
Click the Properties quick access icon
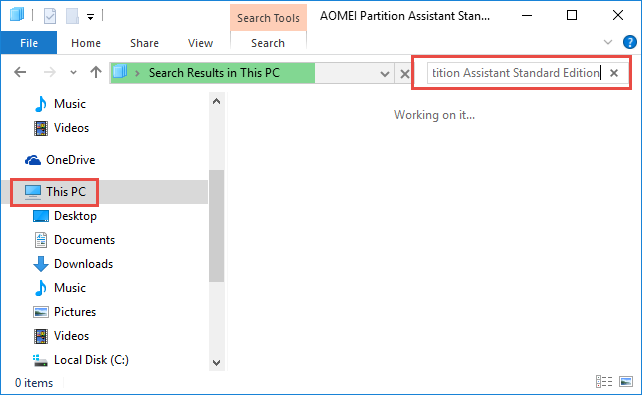coord(50,16)
